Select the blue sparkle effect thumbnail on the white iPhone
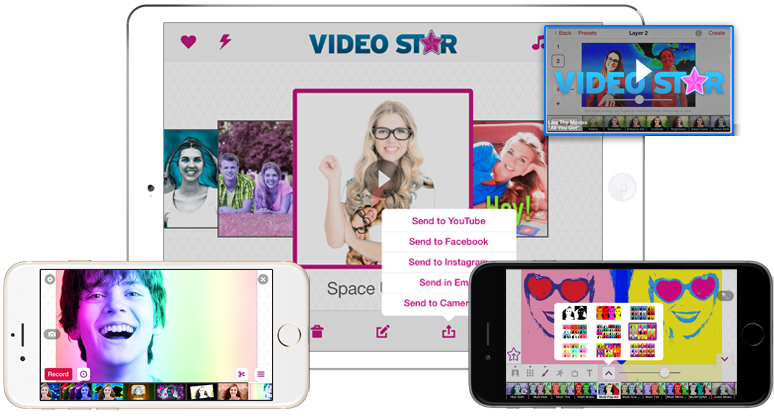Screen dimensions: 774x420 (50, 391)
